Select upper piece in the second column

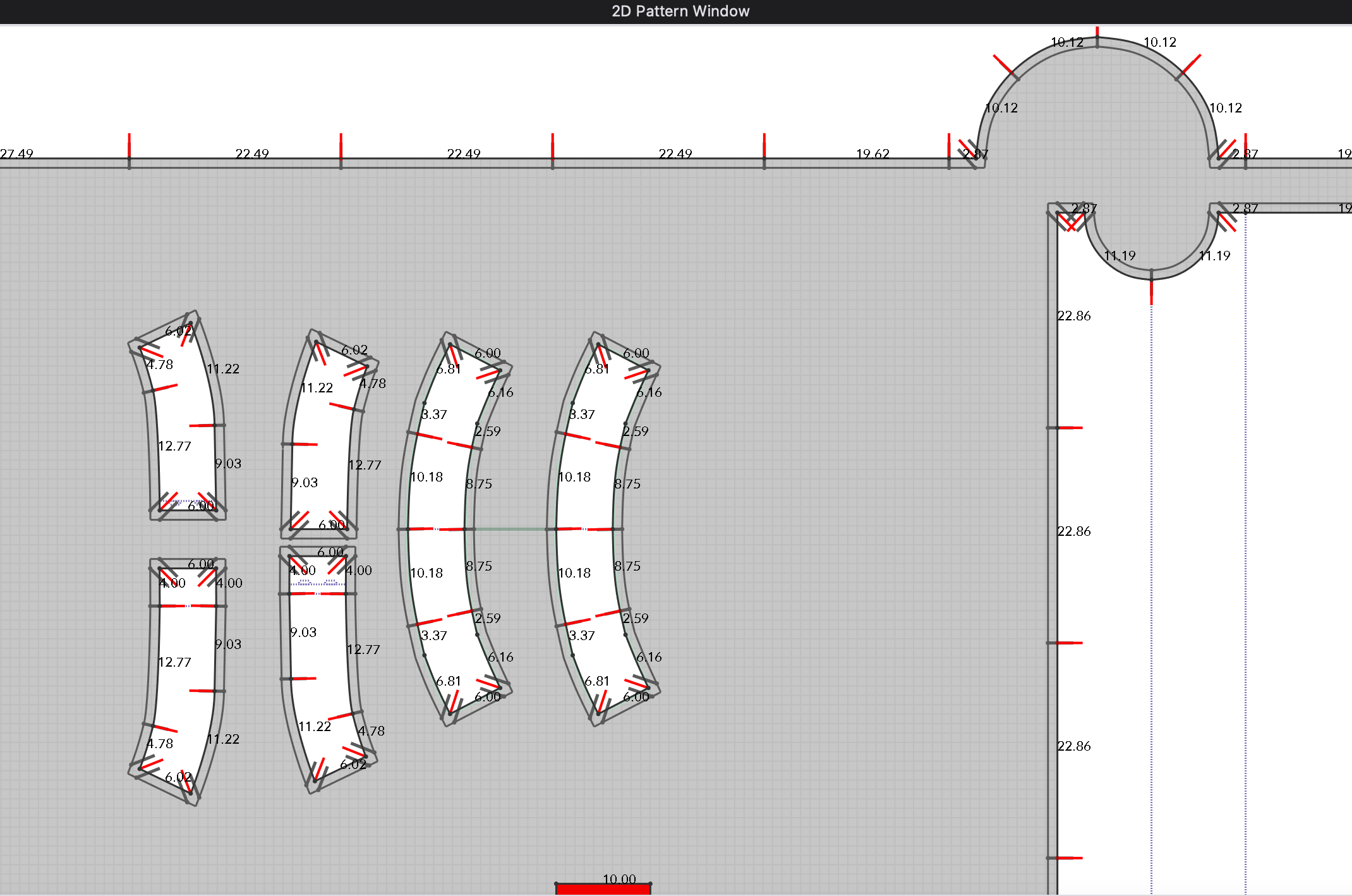[x=322, y=436]
